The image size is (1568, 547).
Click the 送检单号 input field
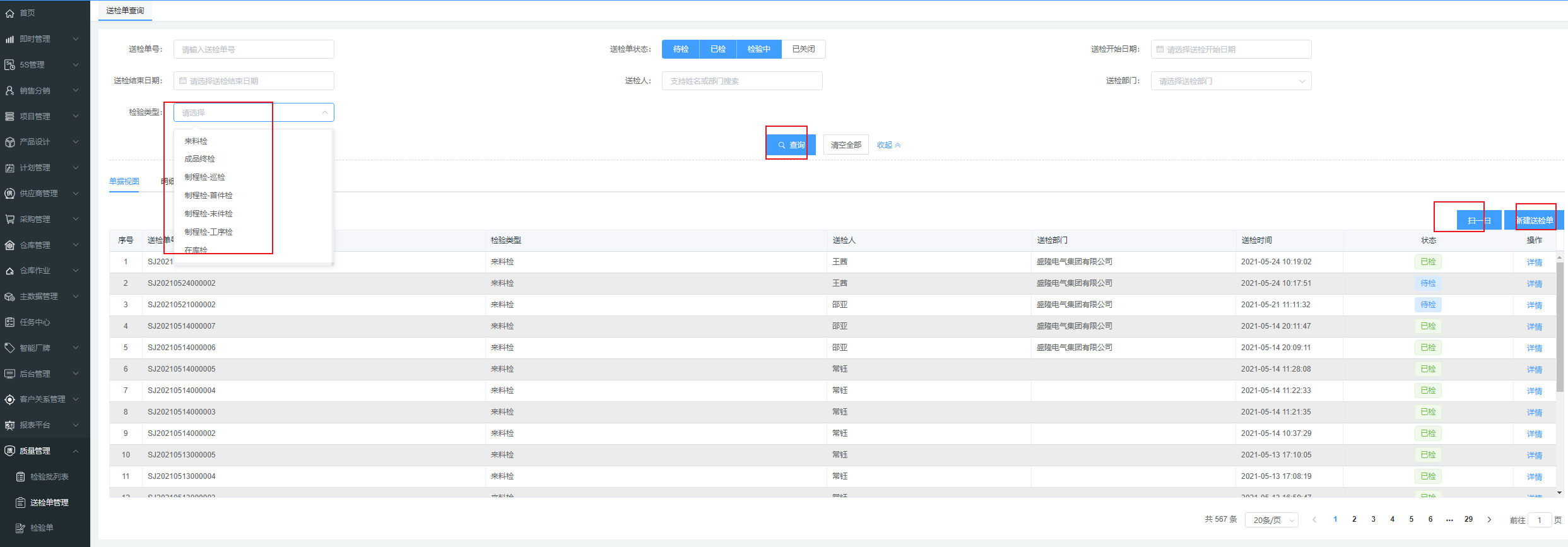[x=254, y=49]
